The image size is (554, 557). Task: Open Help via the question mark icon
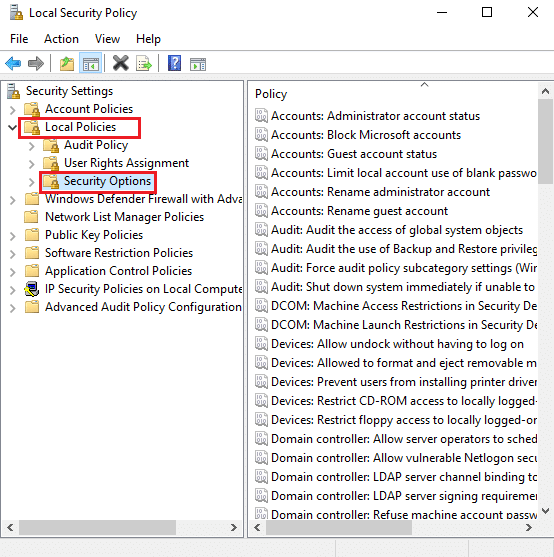[174, 64]
